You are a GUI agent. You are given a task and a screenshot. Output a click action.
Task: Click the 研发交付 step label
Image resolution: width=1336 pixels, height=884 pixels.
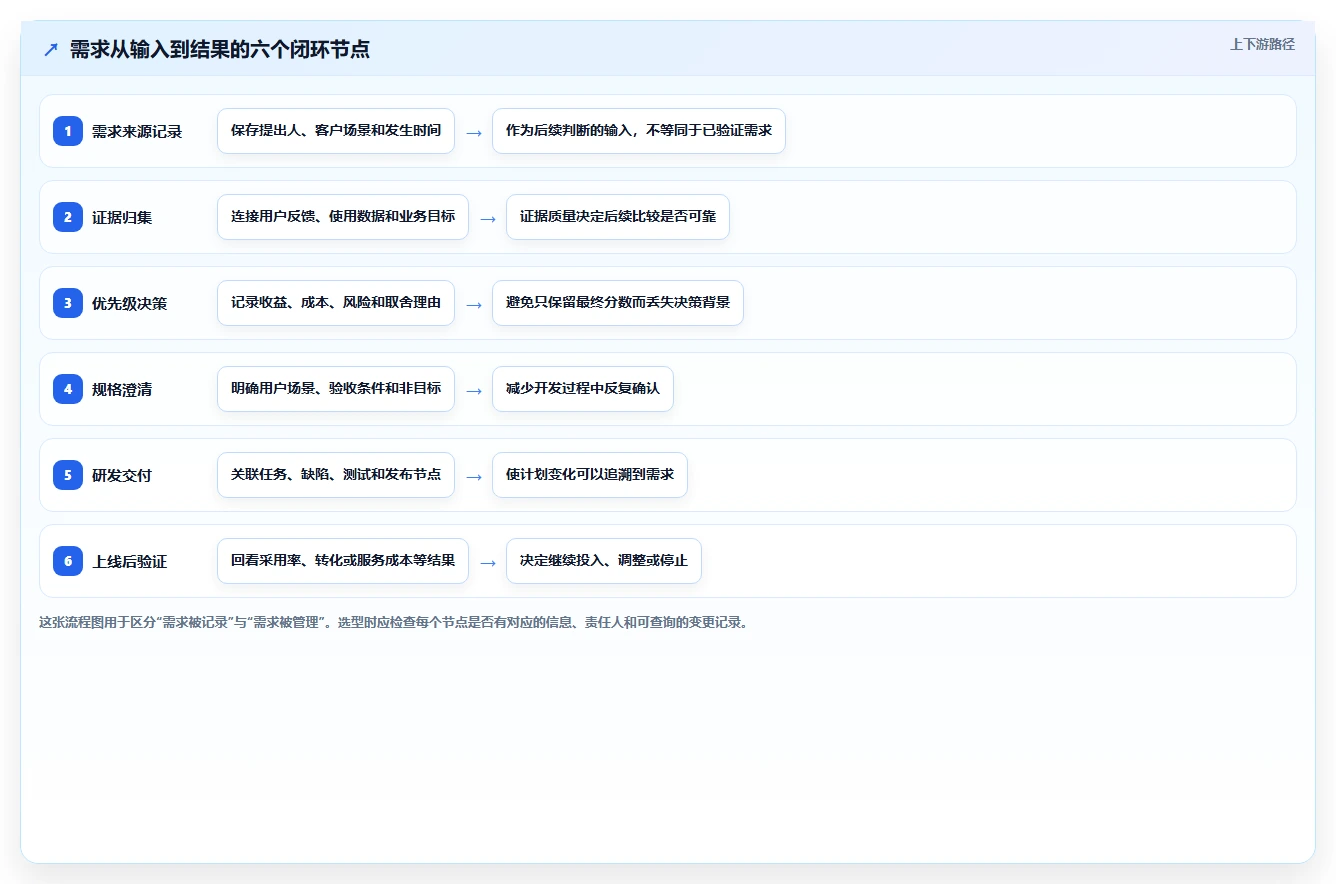pos(122,476)
